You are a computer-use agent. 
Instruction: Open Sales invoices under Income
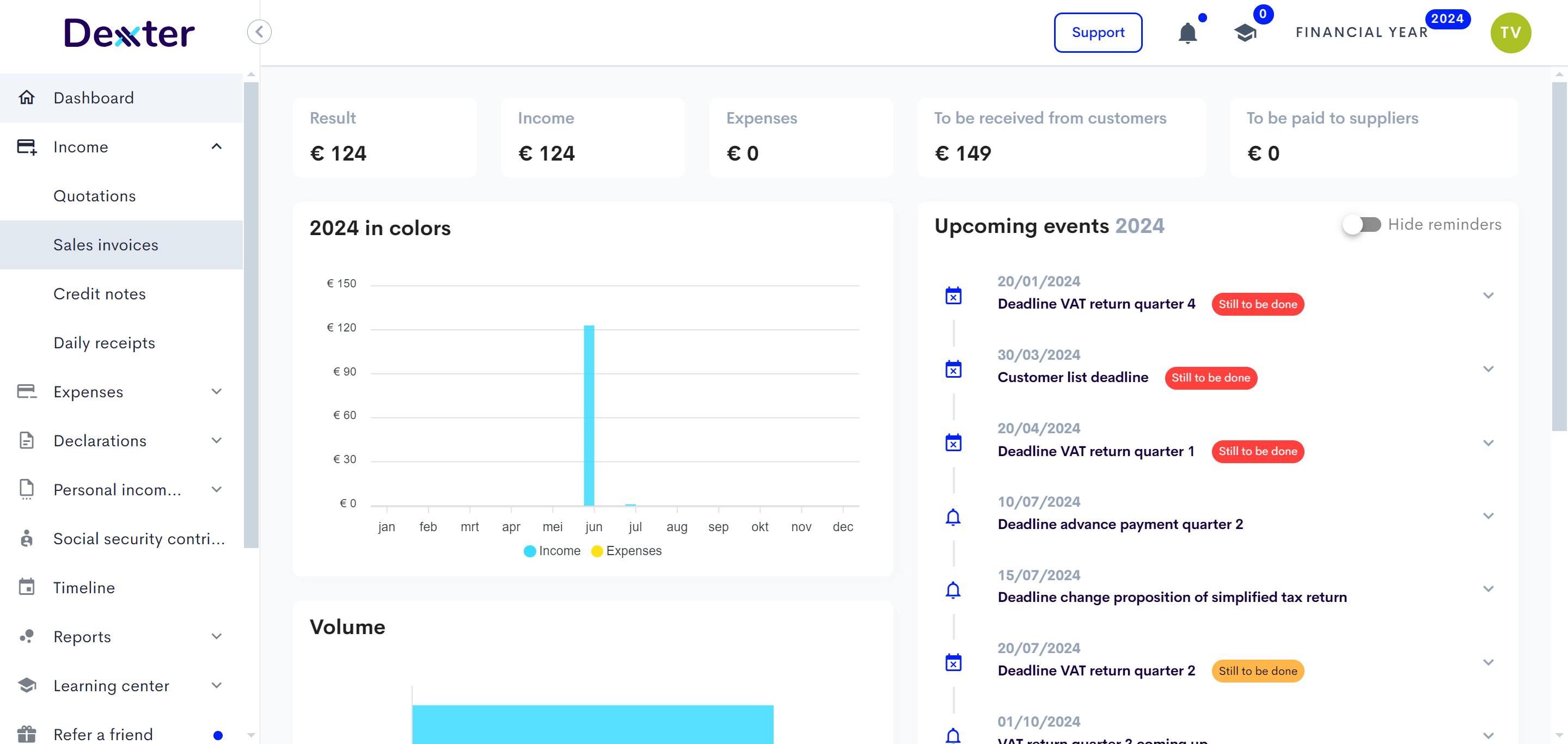[x=122, y=244]
